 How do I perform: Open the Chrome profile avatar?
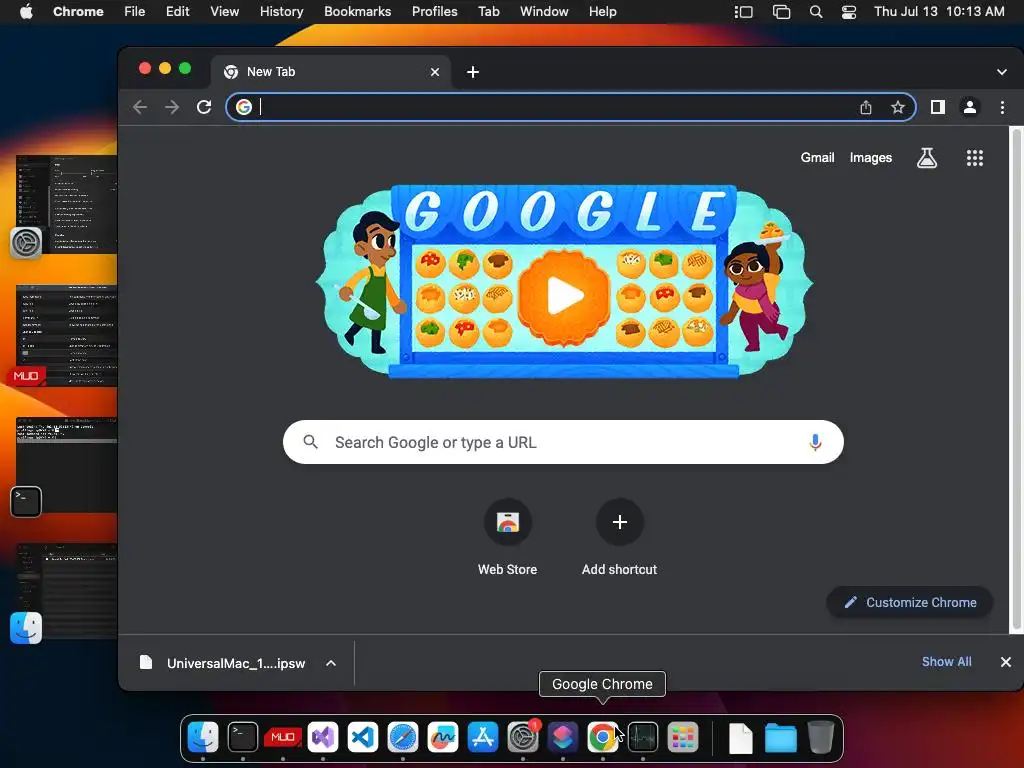[x=970, y=107]
